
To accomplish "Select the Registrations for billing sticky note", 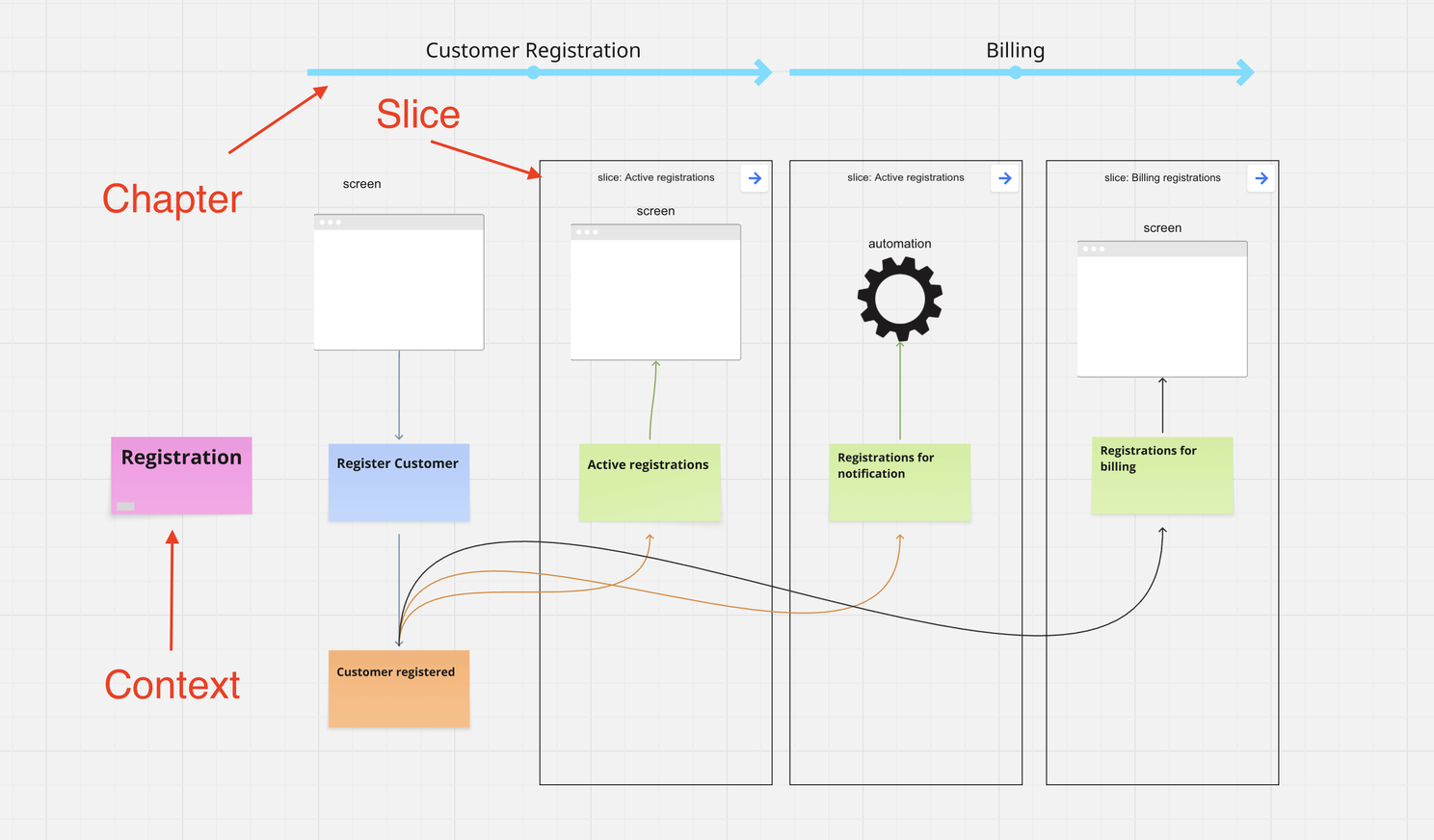I will tap(1162, 474).
